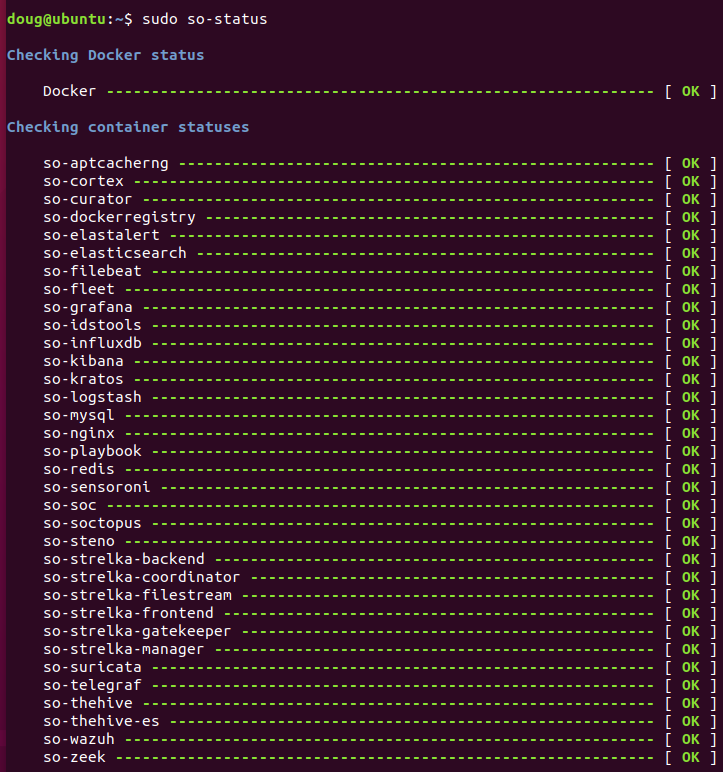Click the so-filebeat container name
723x772 pixels.
92,271
